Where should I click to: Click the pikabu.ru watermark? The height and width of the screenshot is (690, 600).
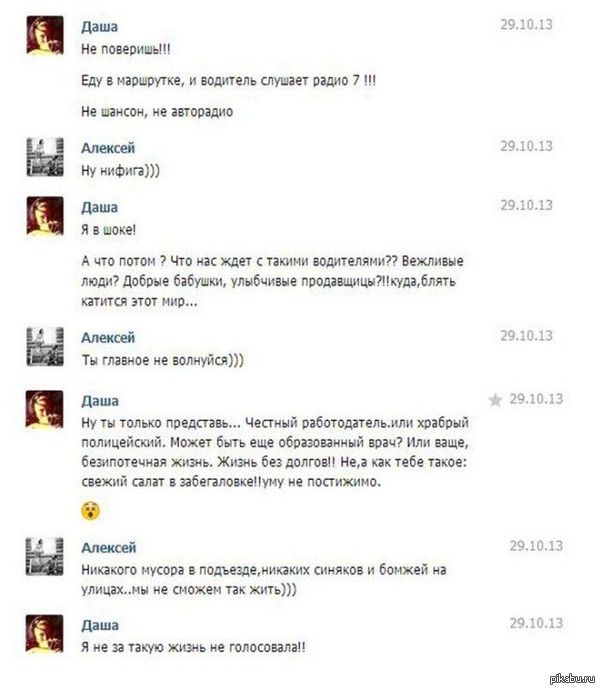coord(572,679)
